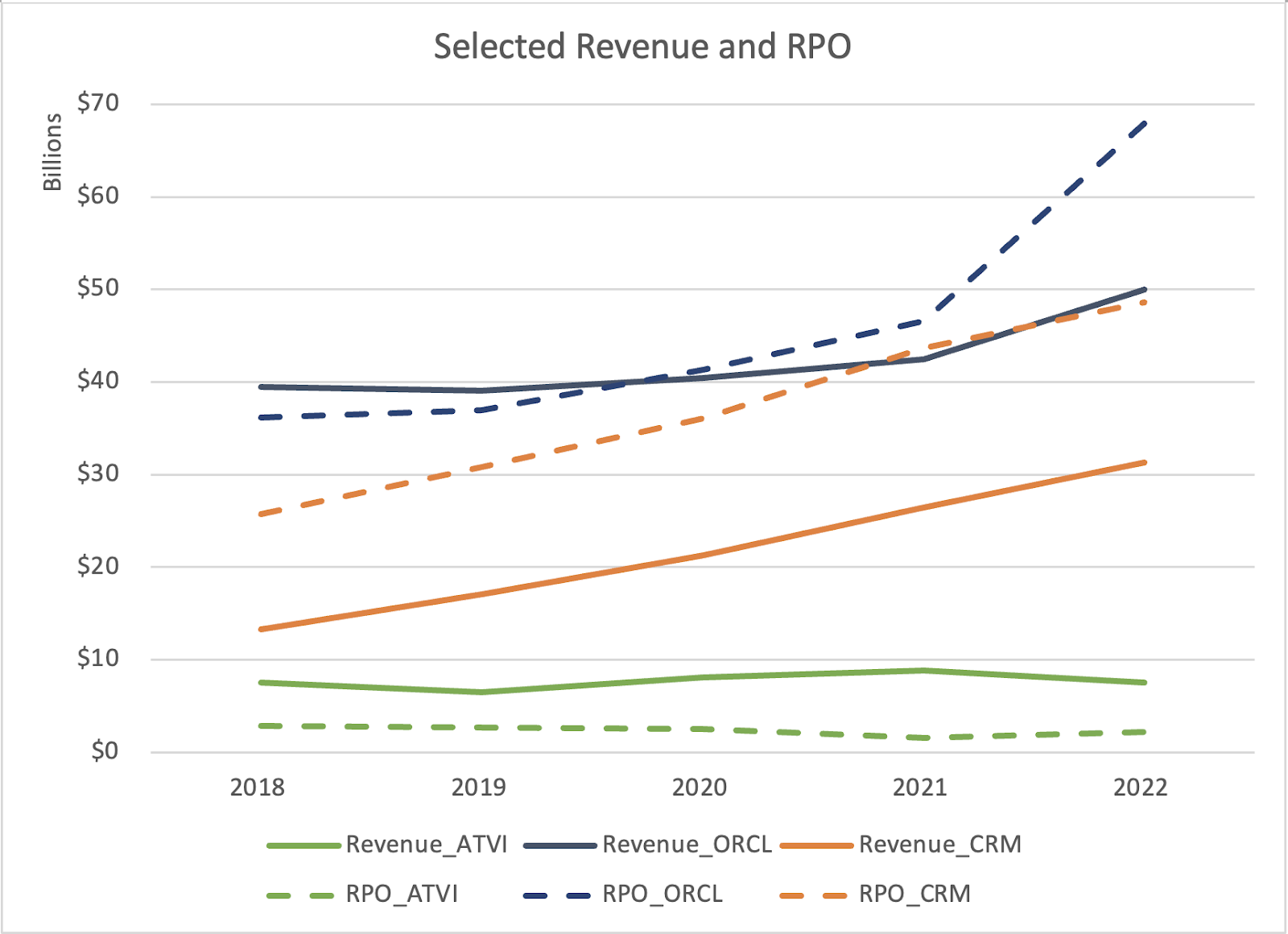
Task: Click the chart title 'Selected Revenue and RPO'
Action: (642, 47)
